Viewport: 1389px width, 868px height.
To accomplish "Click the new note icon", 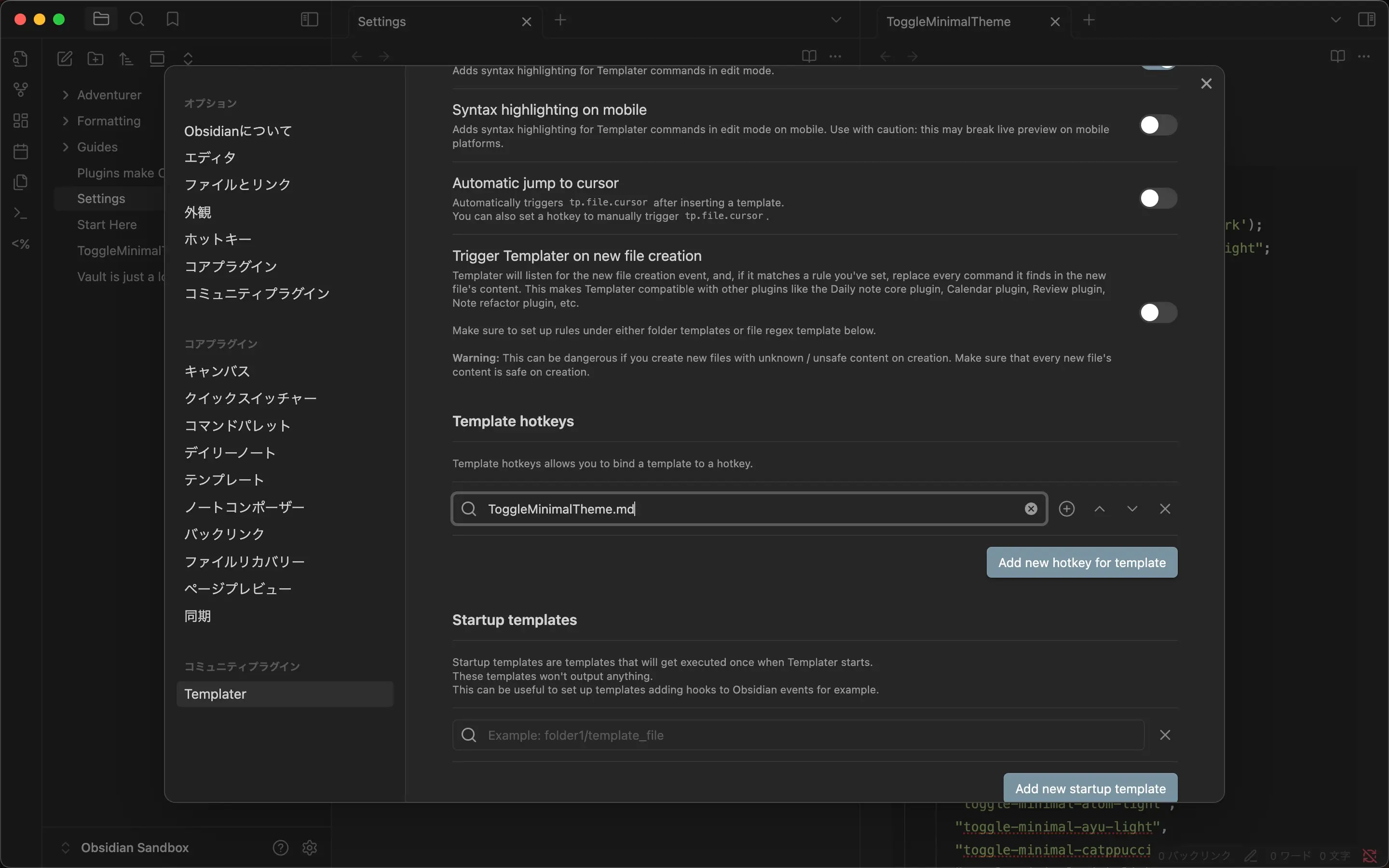I will [x=65, y=58].
